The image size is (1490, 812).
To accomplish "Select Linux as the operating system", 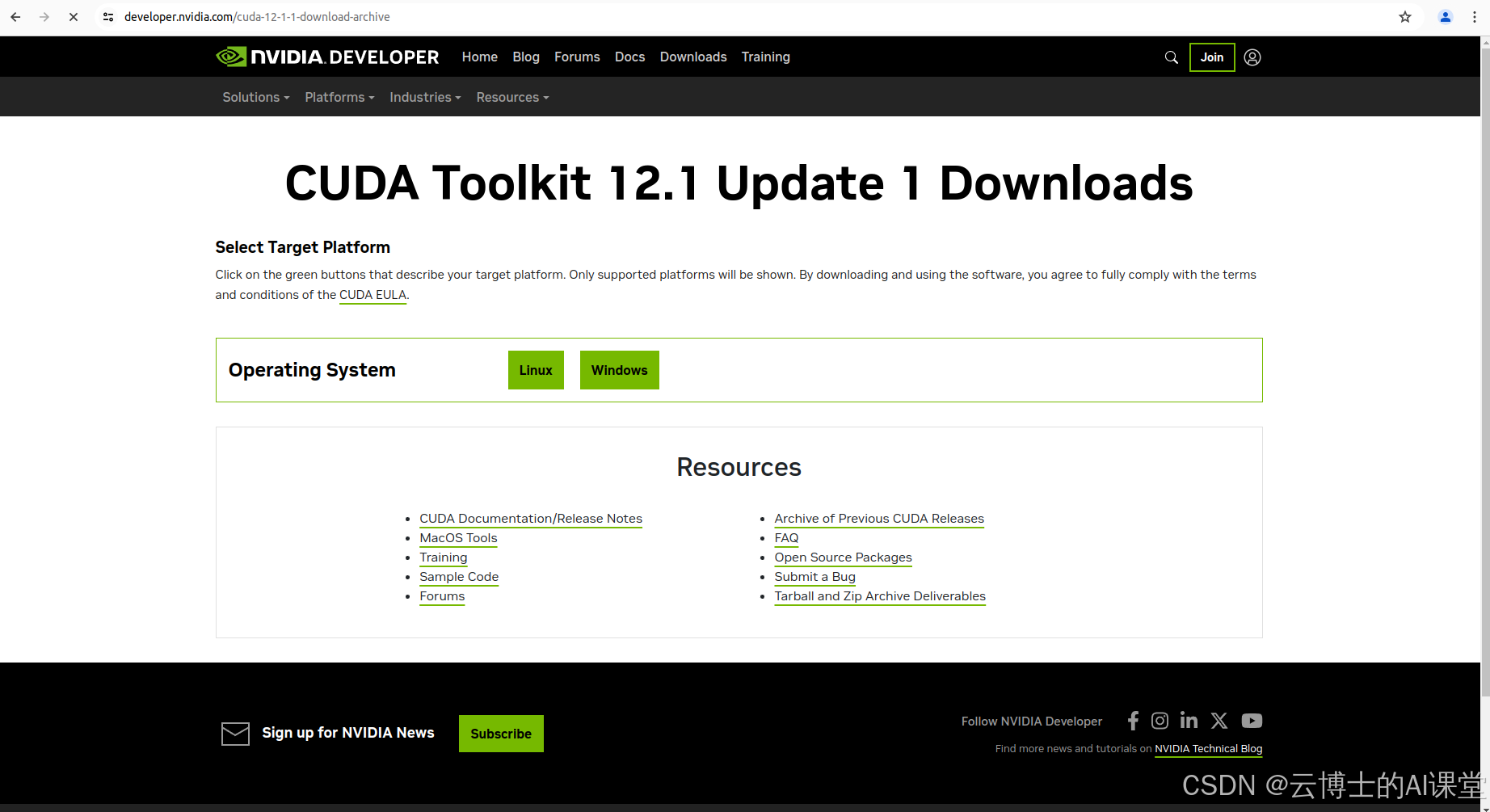I will point(536,370).
